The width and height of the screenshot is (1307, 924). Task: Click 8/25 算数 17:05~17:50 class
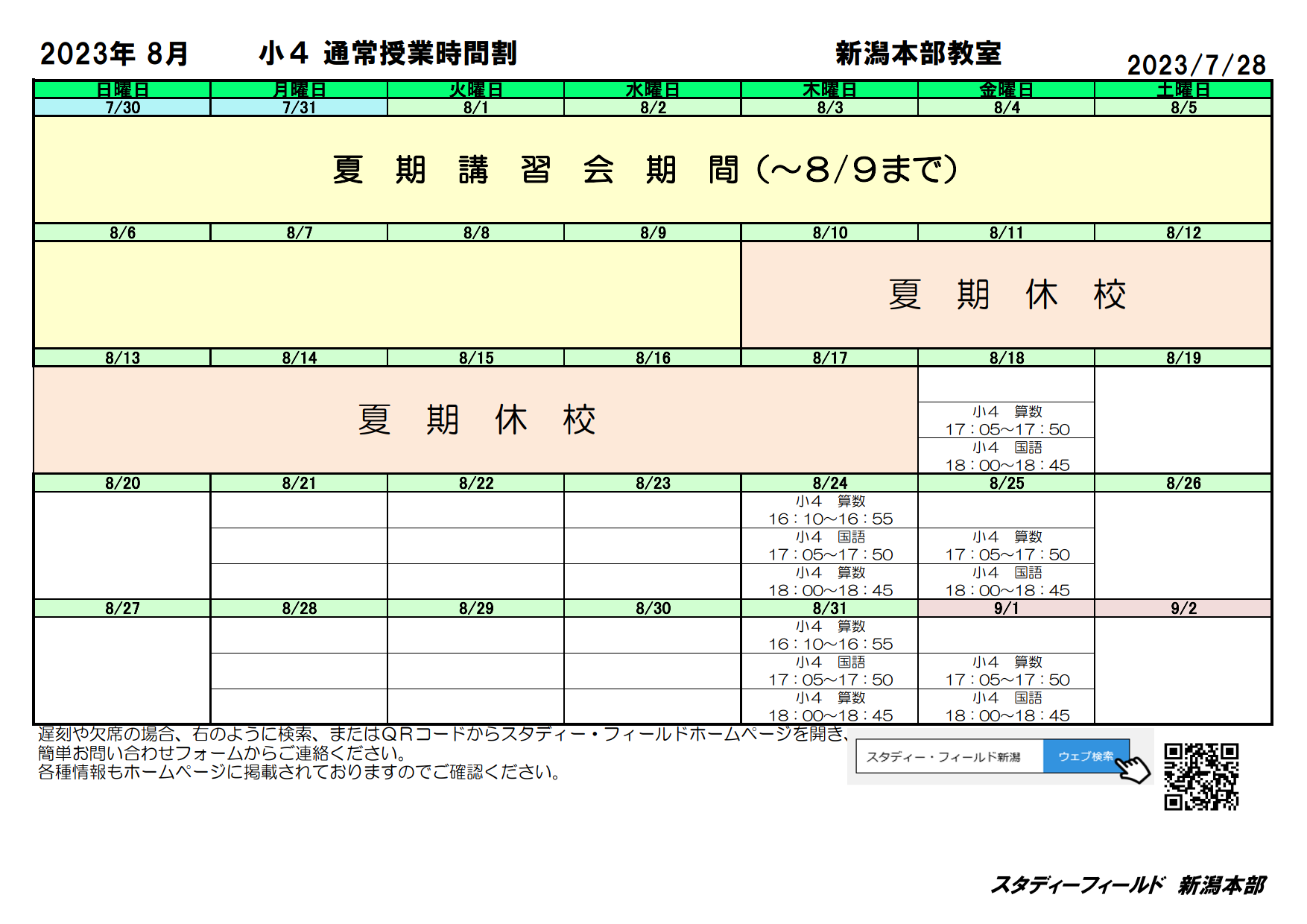1007,545
